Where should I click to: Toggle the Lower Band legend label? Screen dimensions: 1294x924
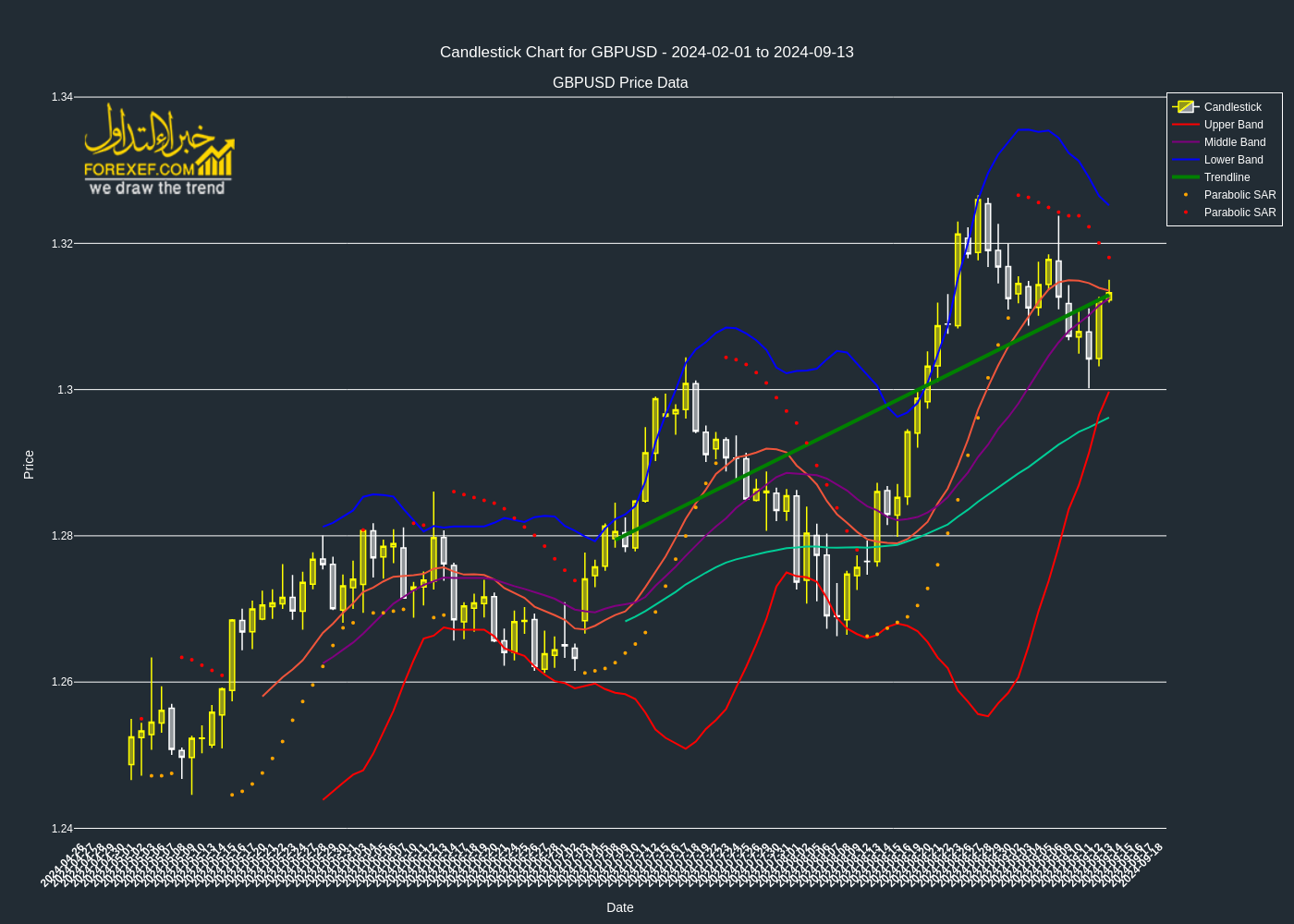click(x=1233, y=160)
